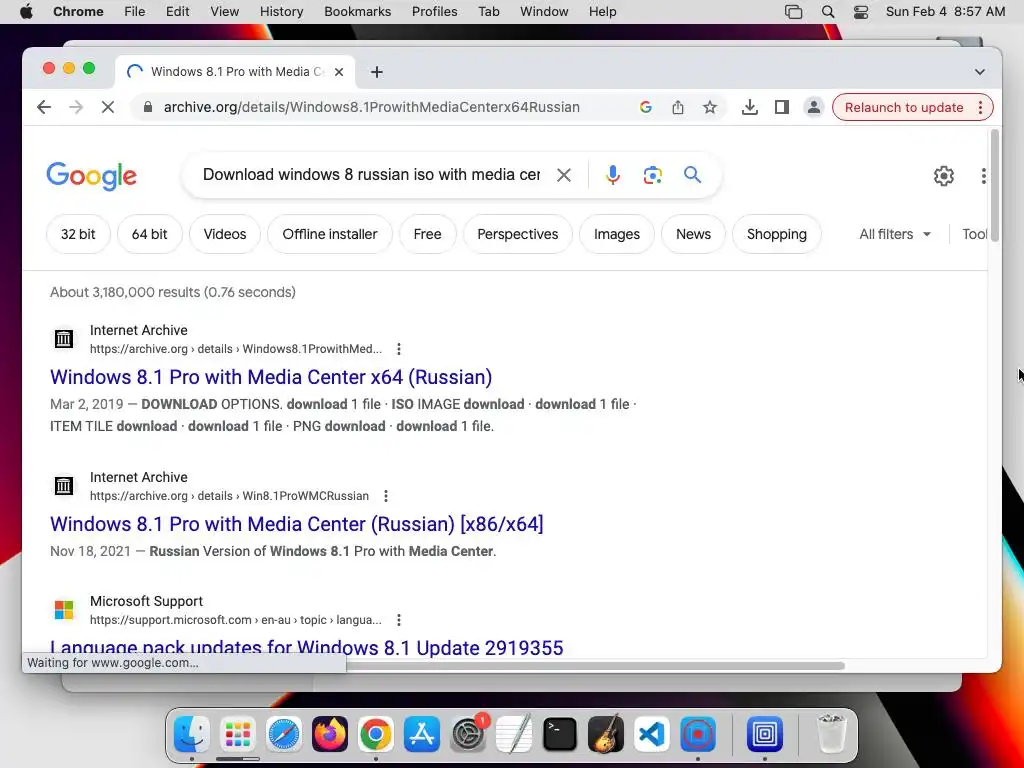Open Chrome menu dots beside Relaunch
Image resolution: width=1024 pixels, height=768 pixels.
[980, 107]
